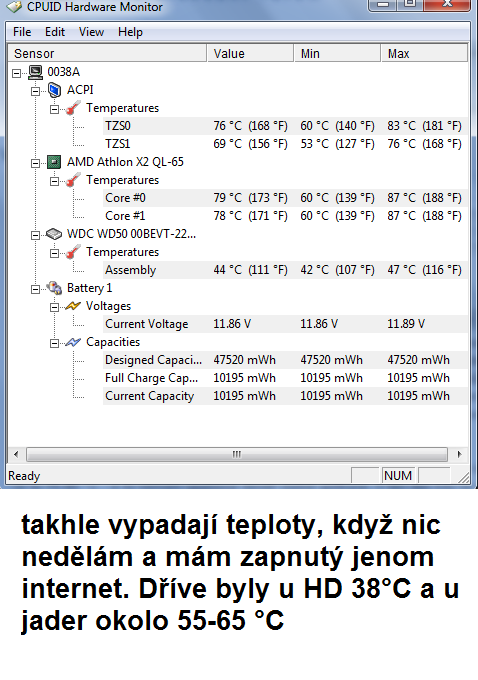Select the Assembly temperature row

coord(285,270)
